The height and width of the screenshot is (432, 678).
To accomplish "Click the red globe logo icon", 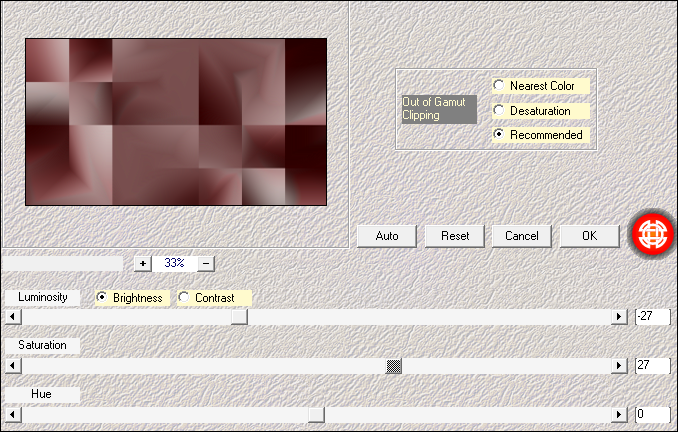I will [x=653, y=234].
